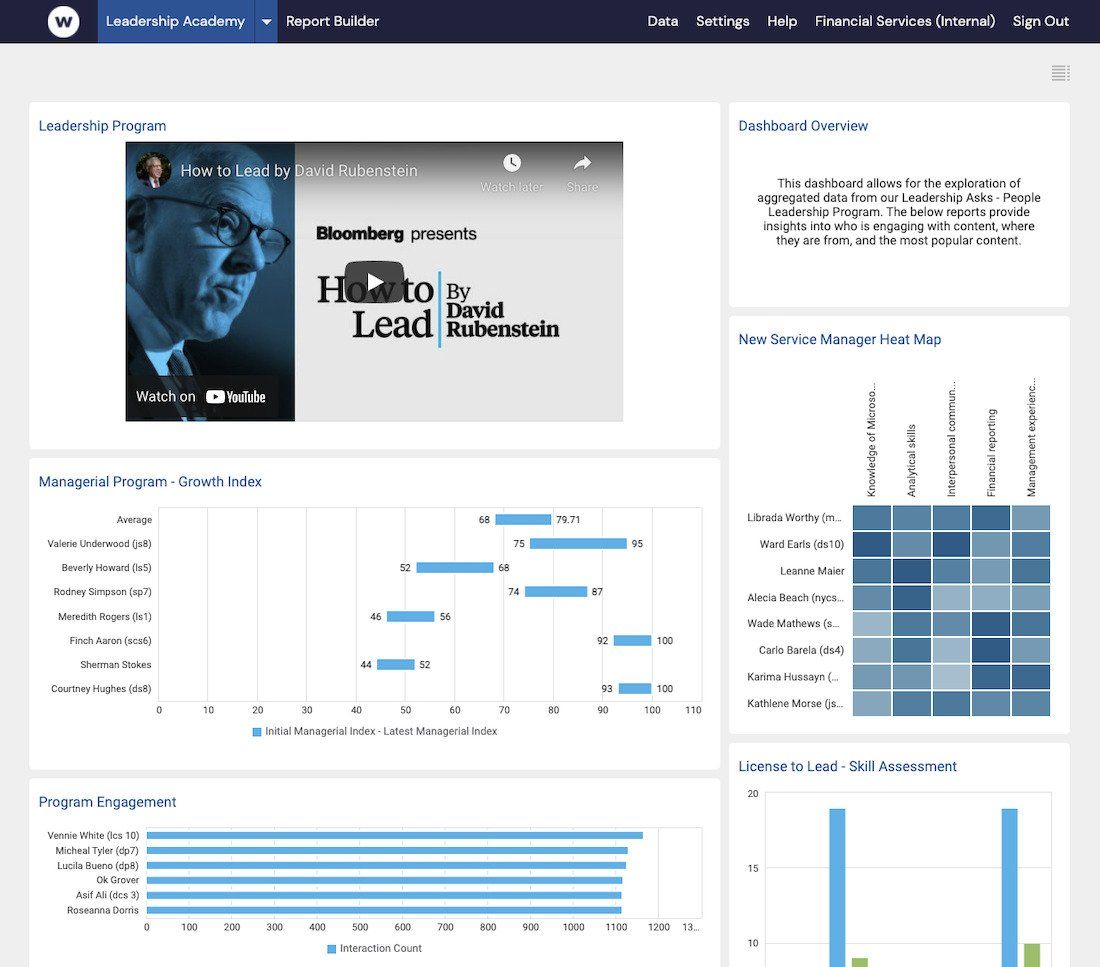Click the Watershed logo icon top left
The width and height of the screenshot is (1100, 967).
[x=63, y=21]
